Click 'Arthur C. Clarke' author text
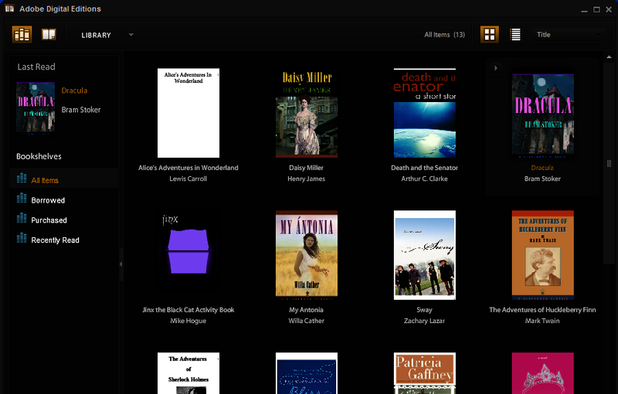618x394 pixels. 424,178
